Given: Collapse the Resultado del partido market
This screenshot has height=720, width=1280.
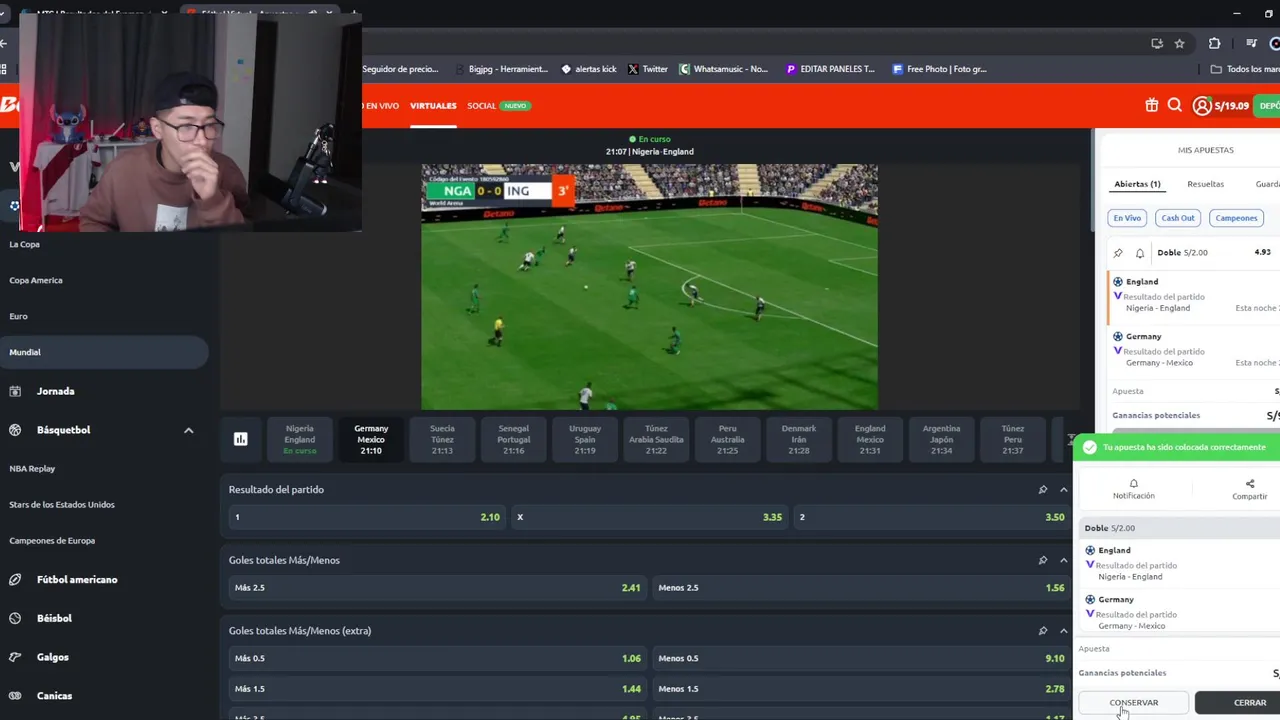Looking at the screenshot, I should pyautogui.click(x=1064, y=489).
